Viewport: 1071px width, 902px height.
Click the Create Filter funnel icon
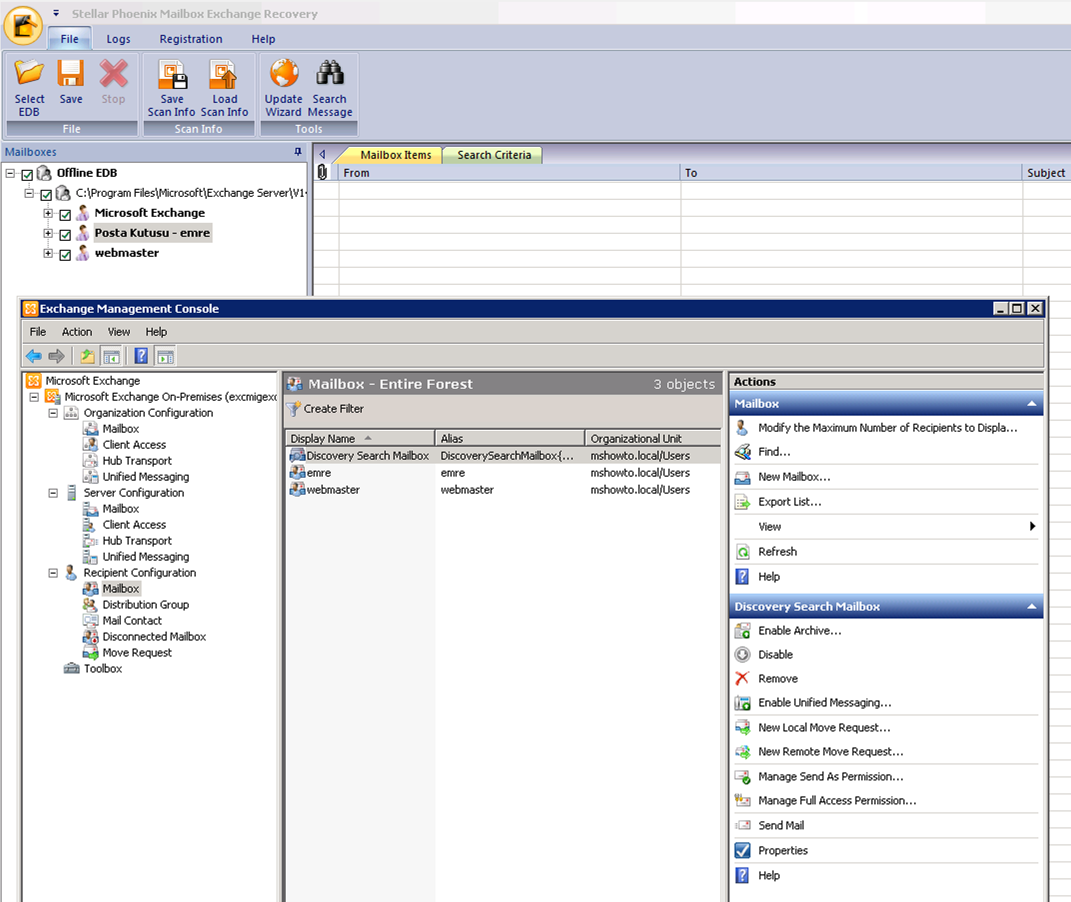tap(294, 409)
